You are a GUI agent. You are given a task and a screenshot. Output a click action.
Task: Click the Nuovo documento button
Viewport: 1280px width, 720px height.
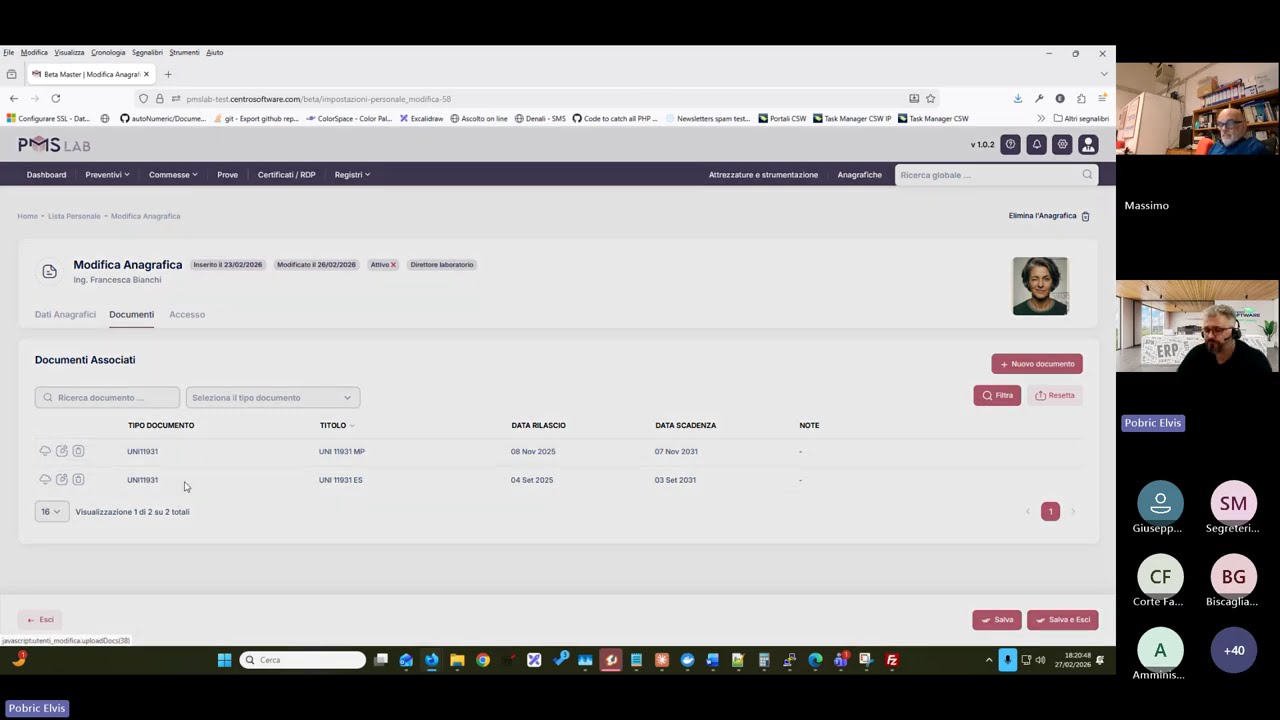pyautogui.click(x=1037, y=364)
